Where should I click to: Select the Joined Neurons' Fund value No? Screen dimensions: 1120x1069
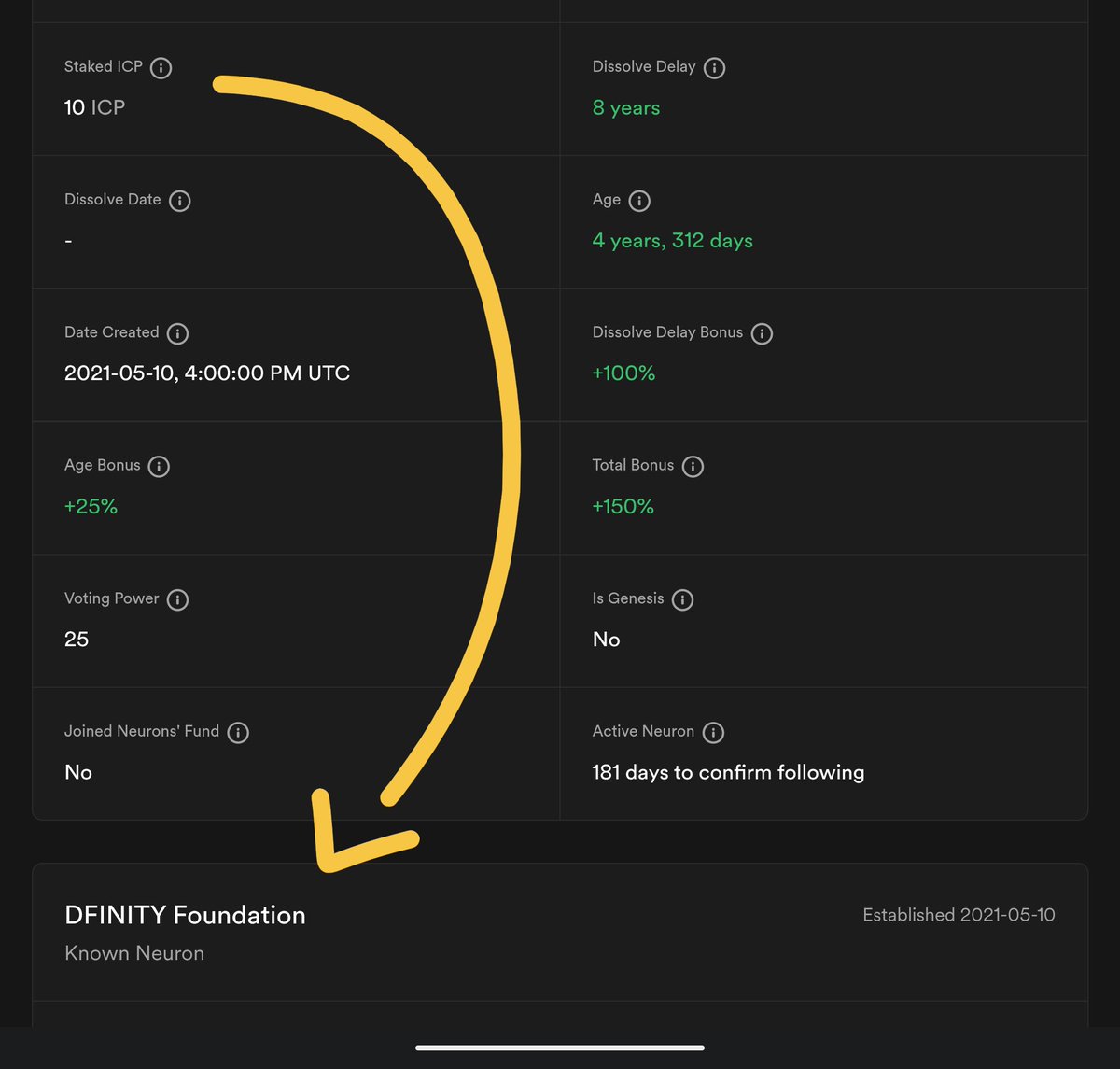click(78, 772)
